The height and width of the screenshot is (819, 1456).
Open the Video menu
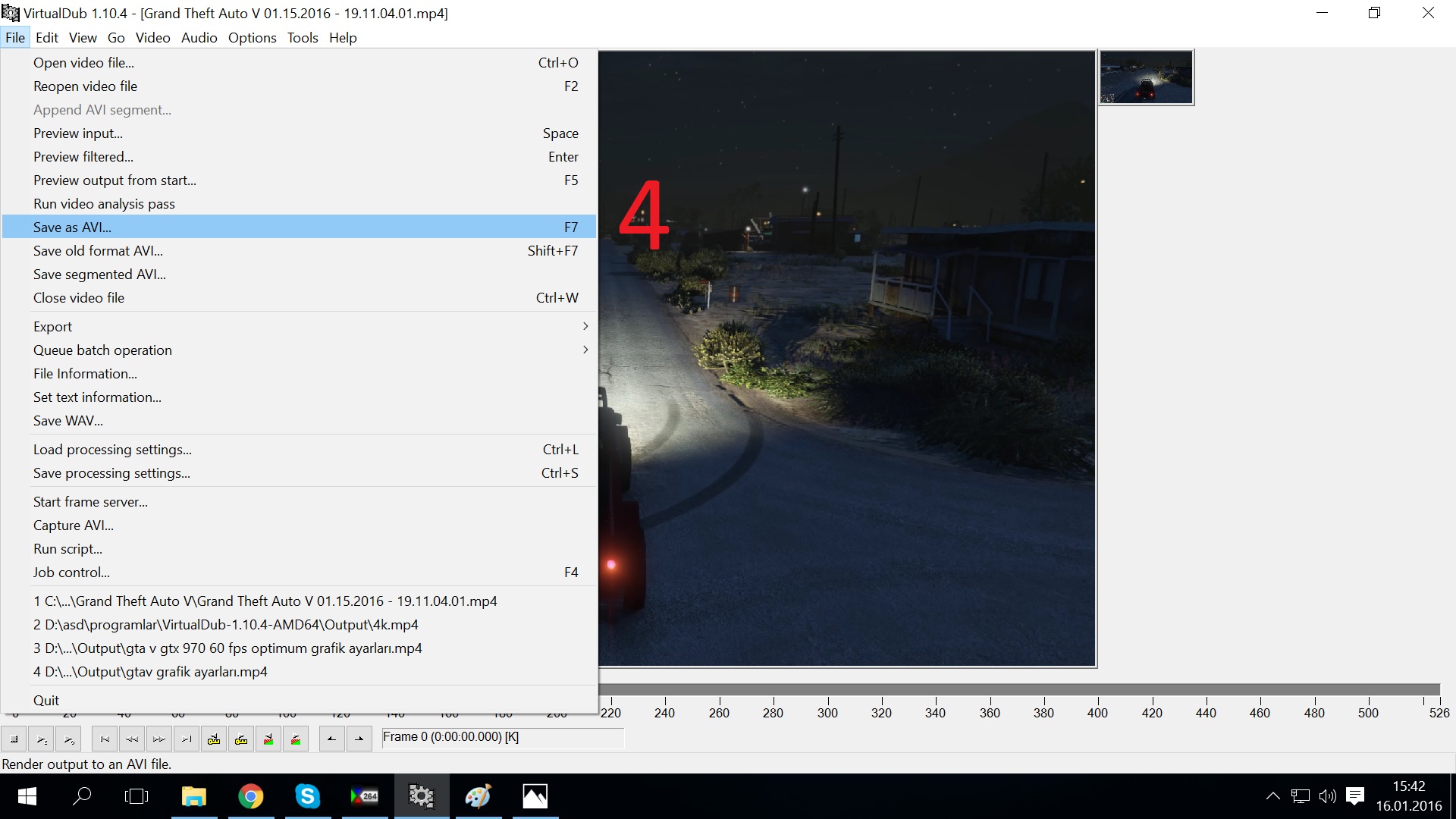[152, 38]
